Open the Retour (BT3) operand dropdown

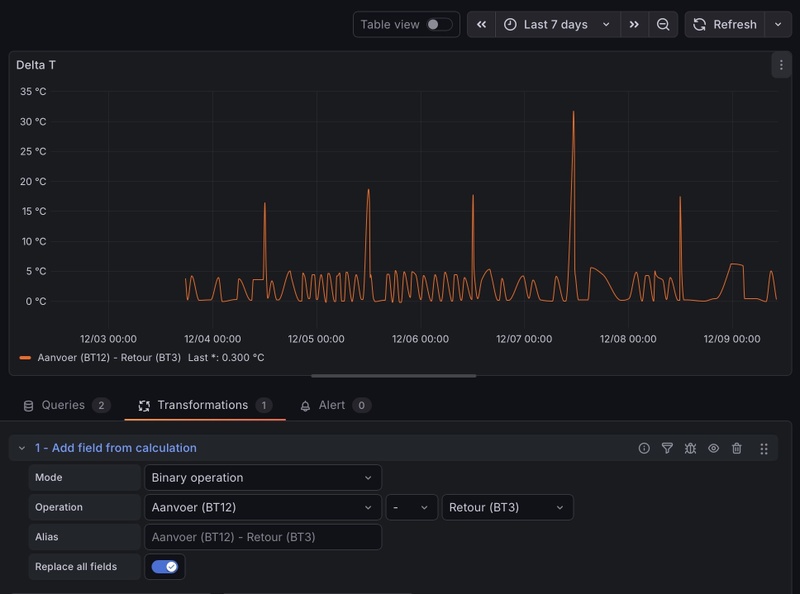pos(507,508)
